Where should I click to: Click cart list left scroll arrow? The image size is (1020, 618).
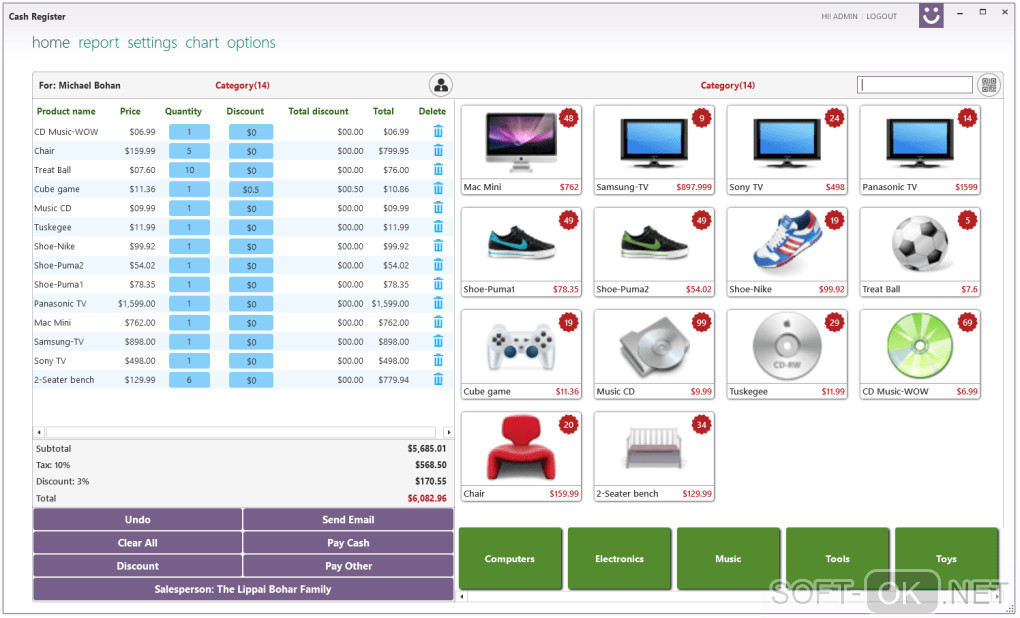pos(39,432)
